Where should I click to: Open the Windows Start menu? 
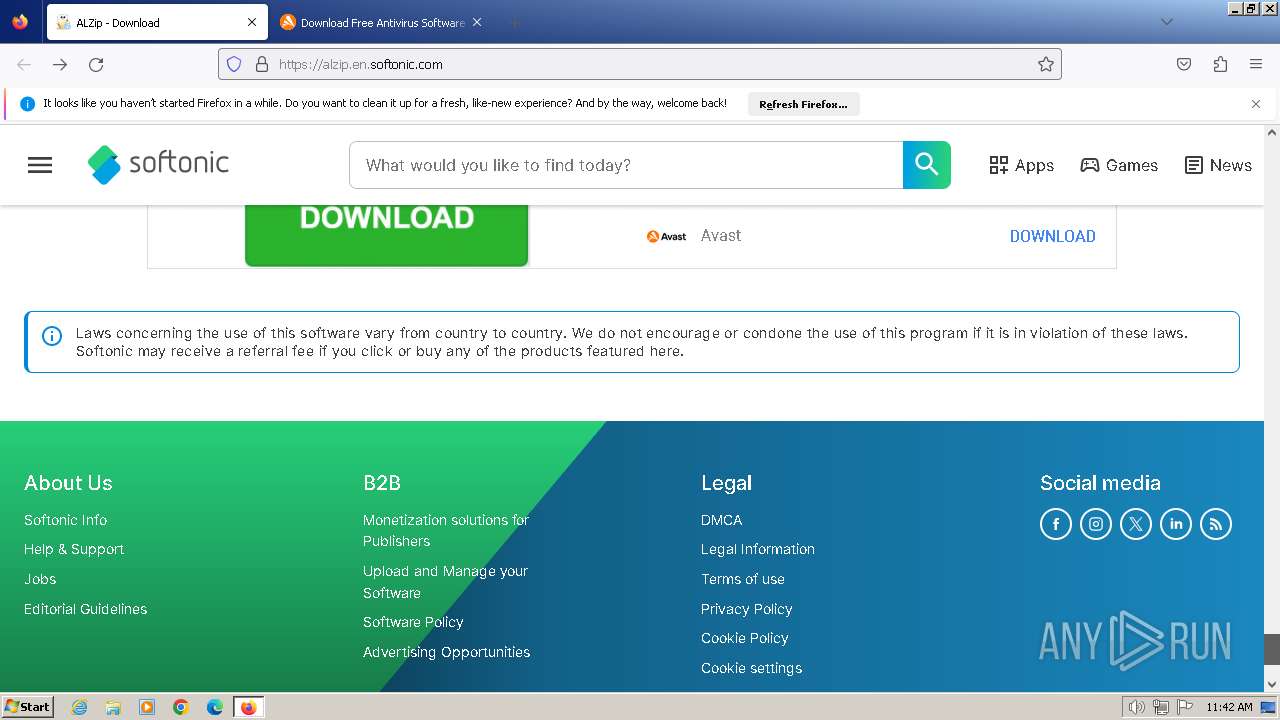[x=27, y=707]
